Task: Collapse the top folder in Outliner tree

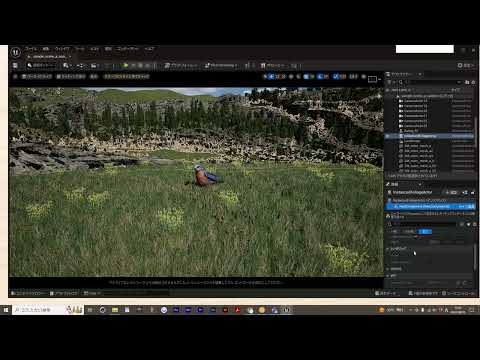Action: pyautogui.click(x=397, y=96)
